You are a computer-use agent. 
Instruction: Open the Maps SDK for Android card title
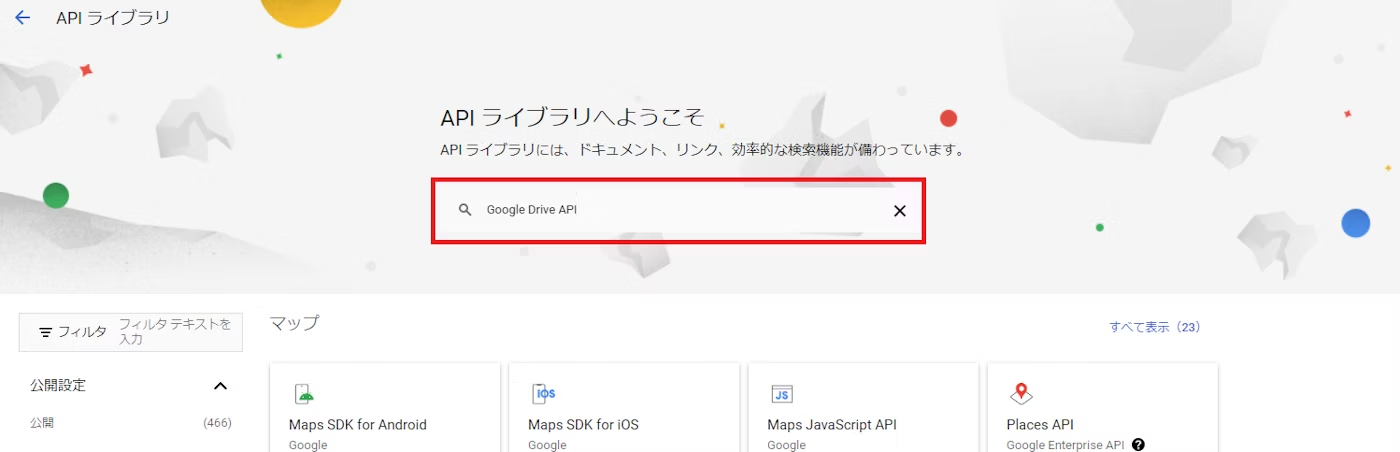tap(358, 425)
